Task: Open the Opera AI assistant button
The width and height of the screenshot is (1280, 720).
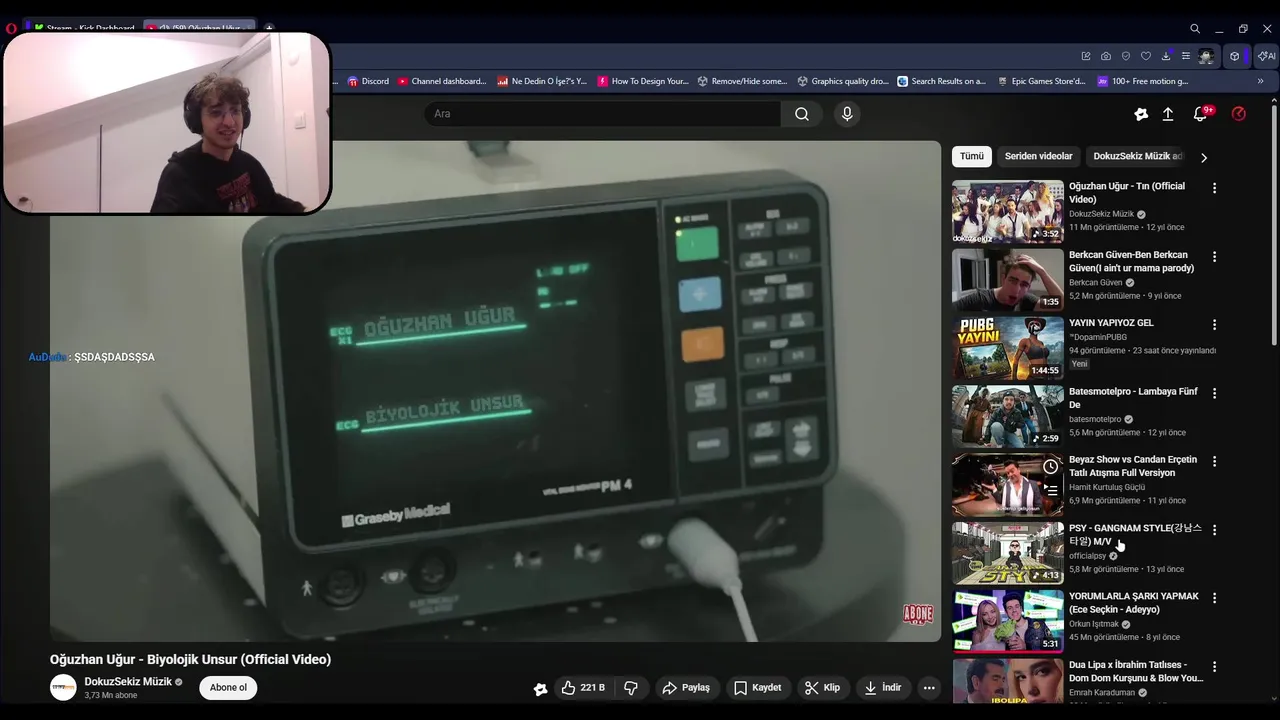Action: click(1266, 56)
